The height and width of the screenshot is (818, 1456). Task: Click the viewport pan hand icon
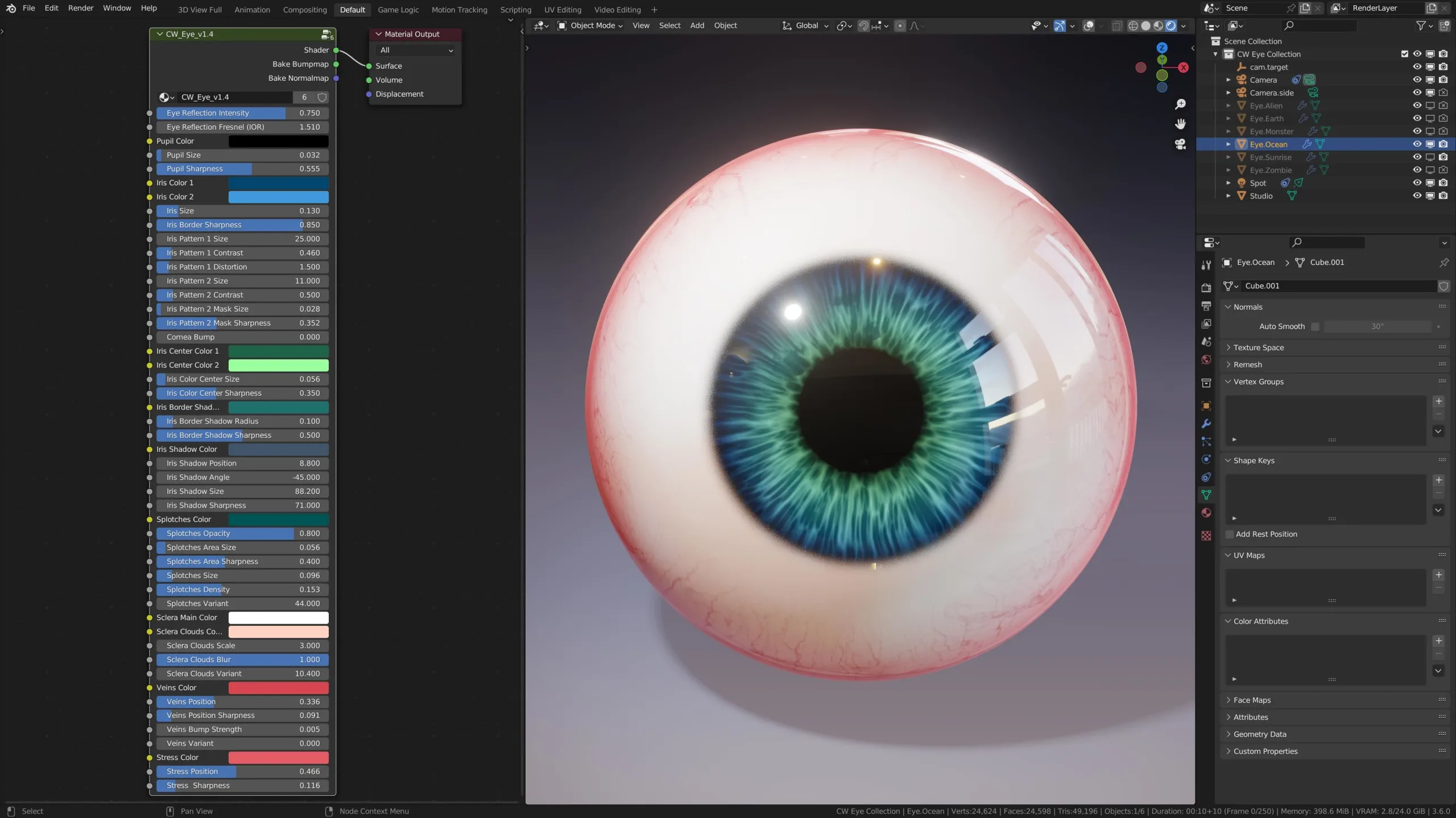click(1180, 124)
